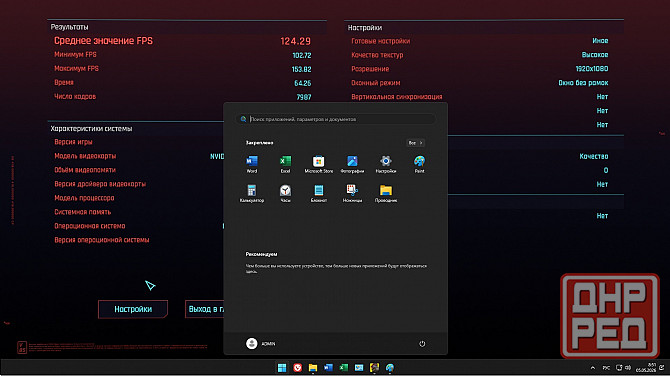Launch Блокнот notepad app

(x=318, y=193)
